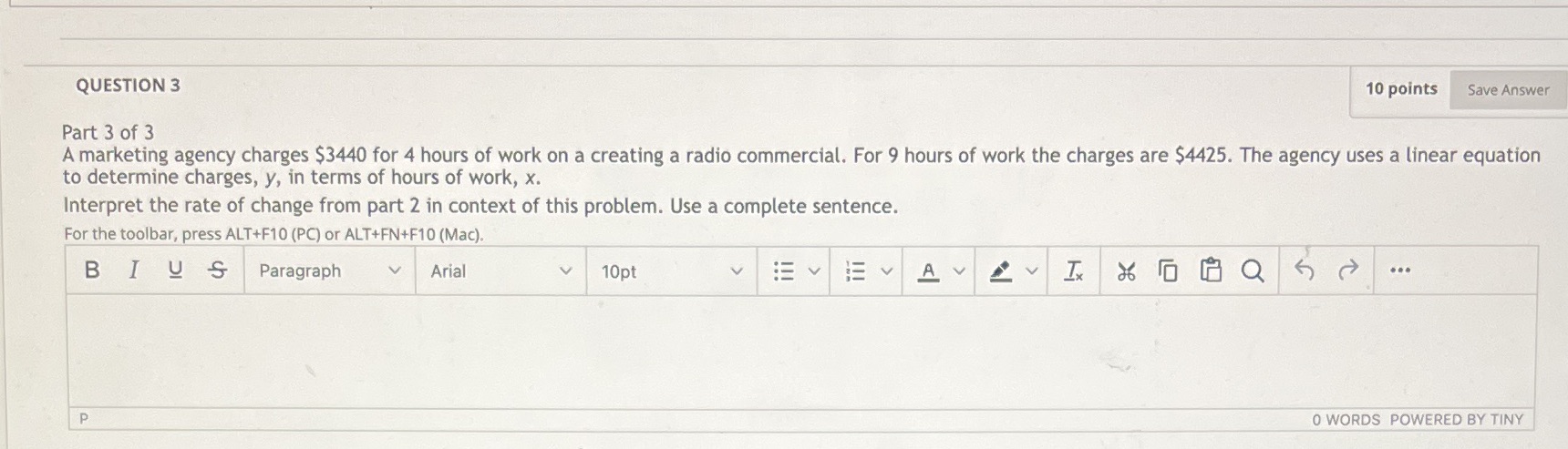Click the POWERED BY TINY link

coord(1457,420)
